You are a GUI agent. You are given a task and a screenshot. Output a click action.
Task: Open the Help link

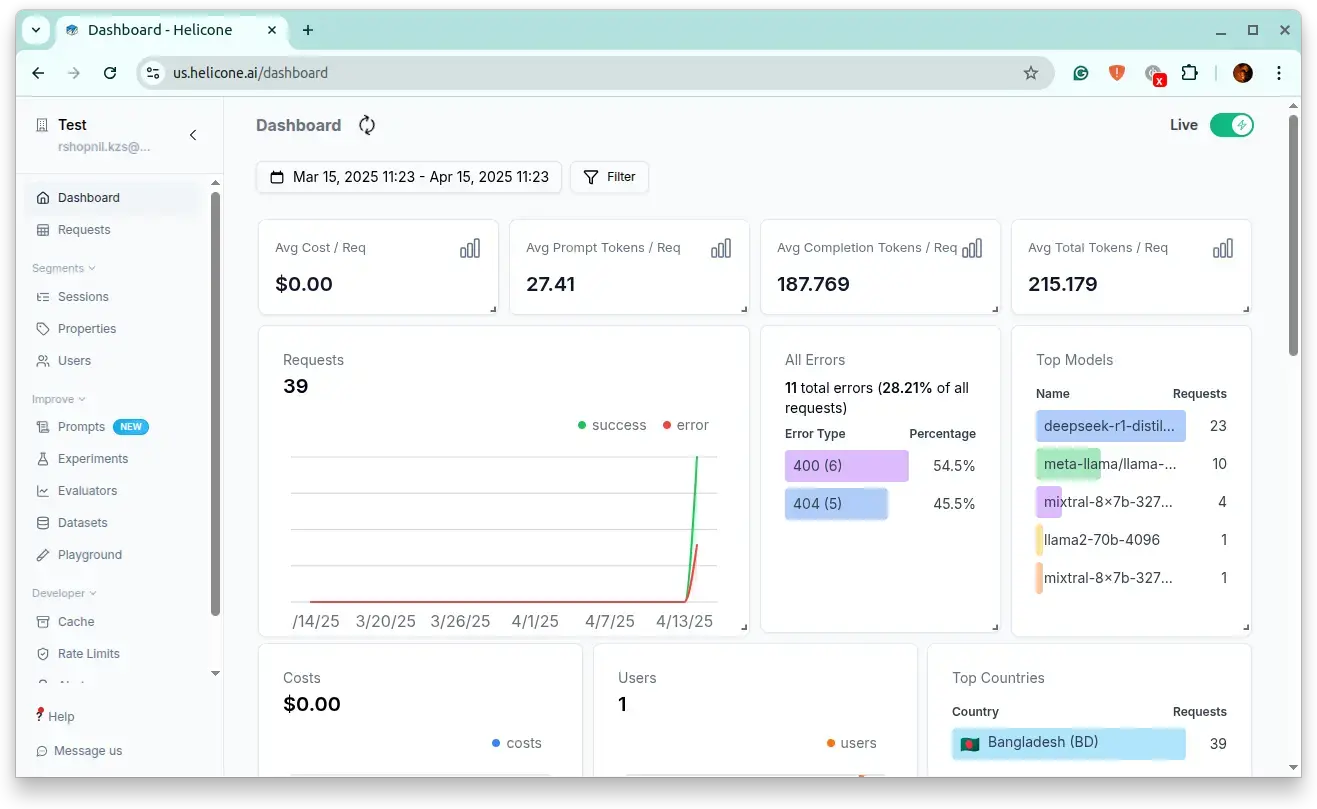[56, 717]
